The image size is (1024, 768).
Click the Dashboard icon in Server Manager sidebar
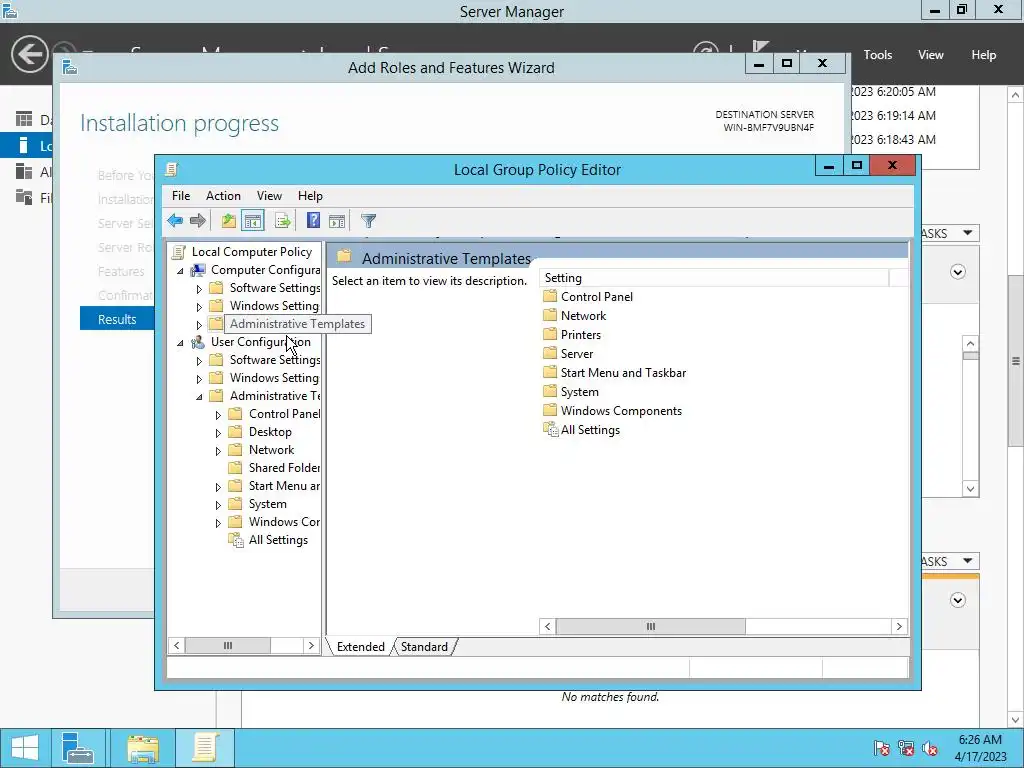point(24,119)
